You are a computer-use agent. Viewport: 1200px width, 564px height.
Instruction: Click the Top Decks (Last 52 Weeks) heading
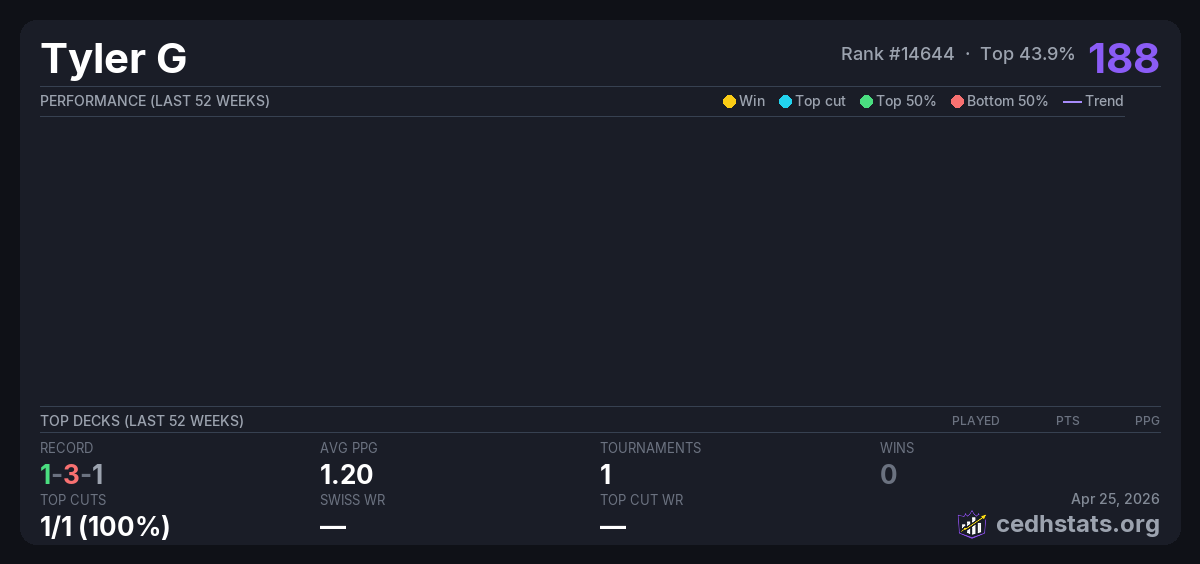pyautogui.click(x=142, y=421)
